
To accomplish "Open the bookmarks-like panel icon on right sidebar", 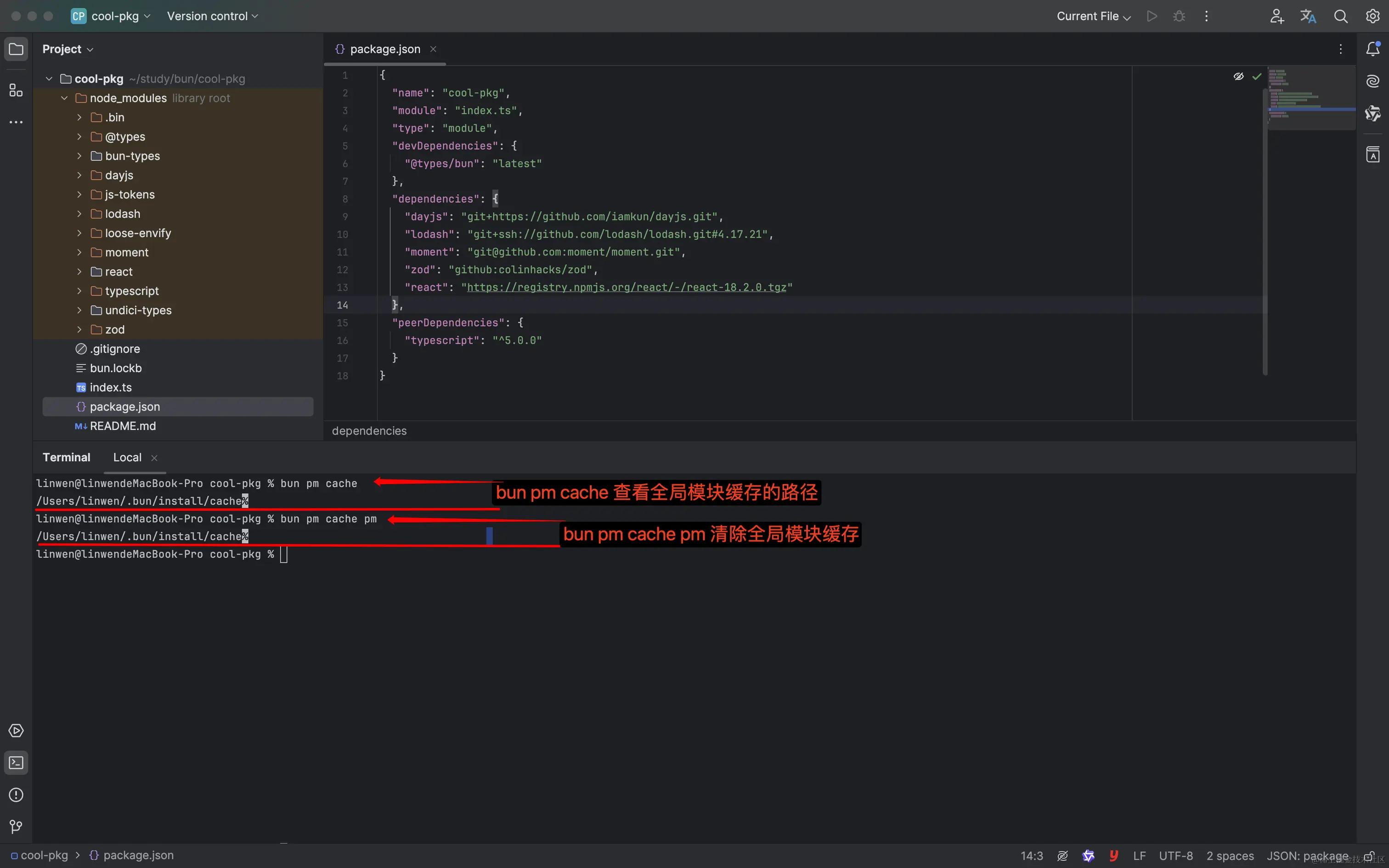I will click(1373, 154).
